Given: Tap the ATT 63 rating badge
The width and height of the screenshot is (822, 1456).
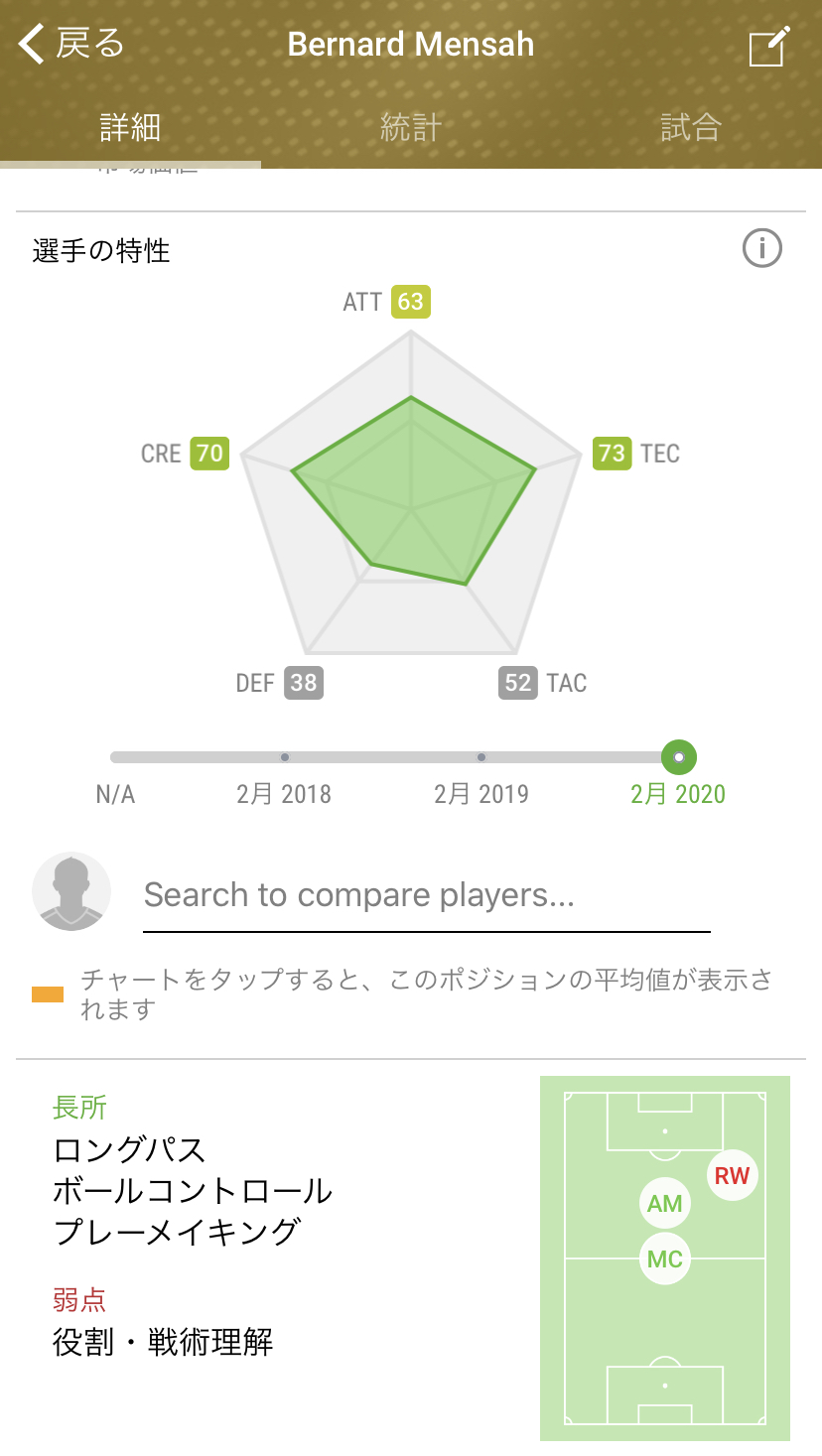Looking at the screenshot, I should point(409,302).
